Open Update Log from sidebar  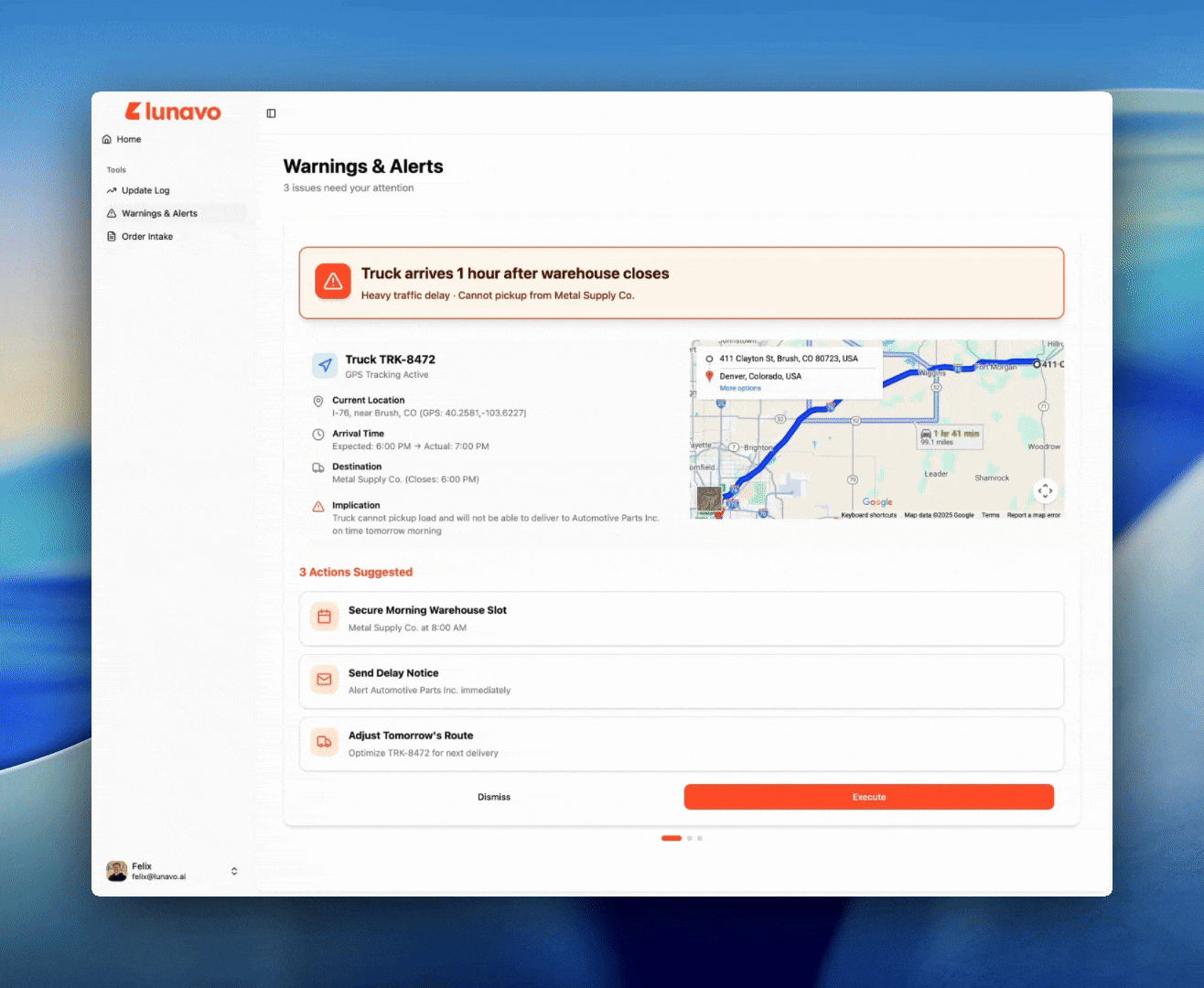point(145,190)
